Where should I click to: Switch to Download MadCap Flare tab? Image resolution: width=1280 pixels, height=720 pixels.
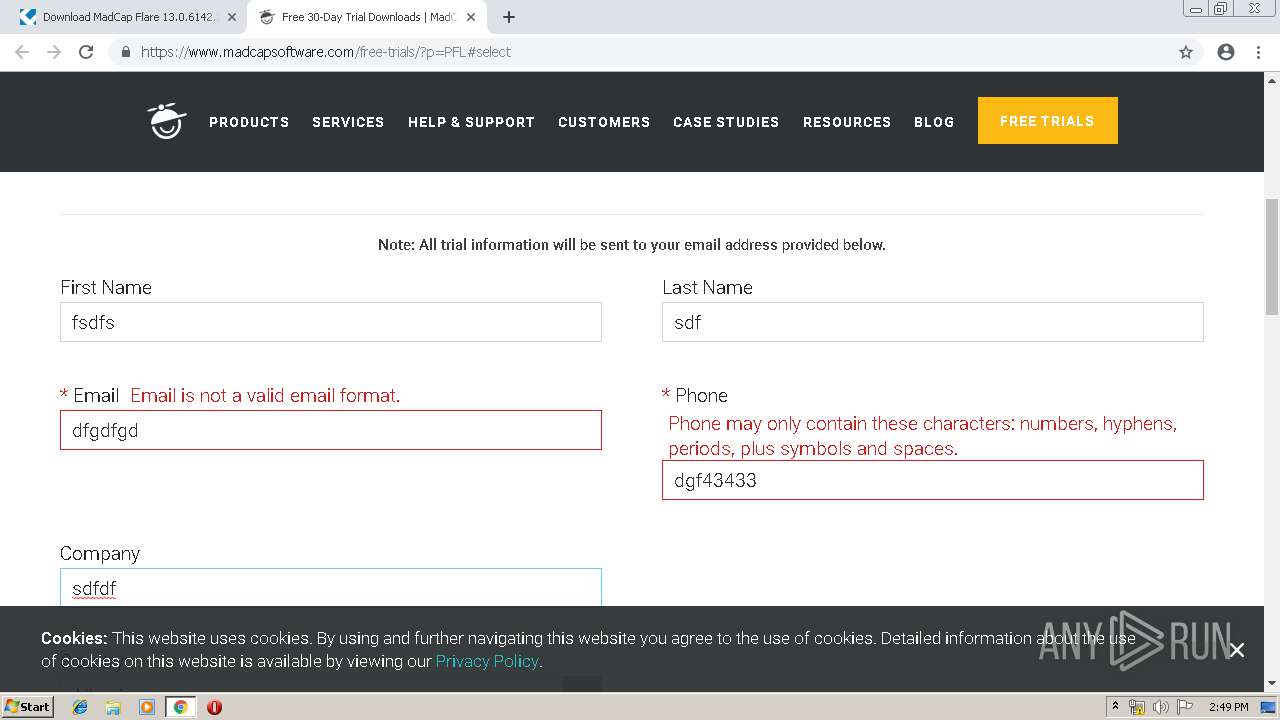click(128, 17)
